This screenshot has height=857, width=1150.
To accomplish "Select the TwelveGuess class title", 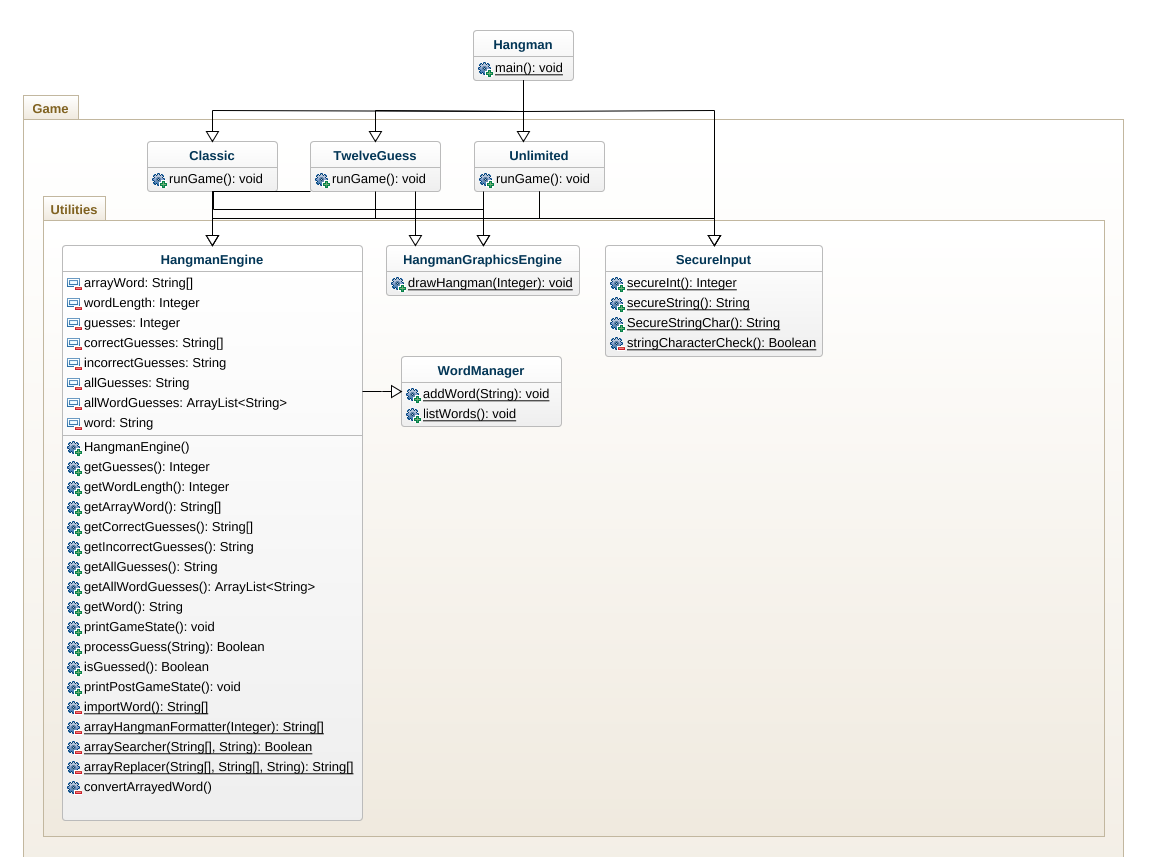I will pos(375,155).
